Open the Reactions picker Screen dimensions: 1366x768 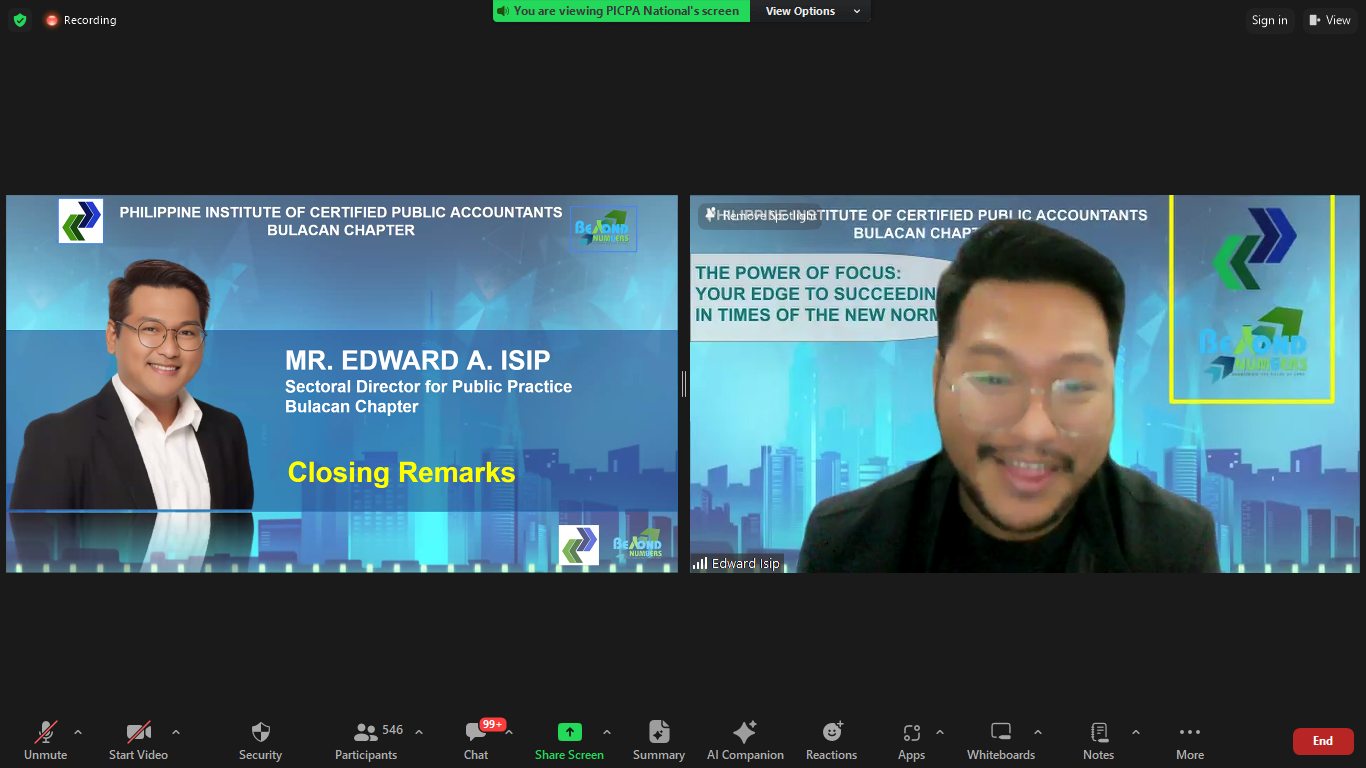(x=832, y=741)
